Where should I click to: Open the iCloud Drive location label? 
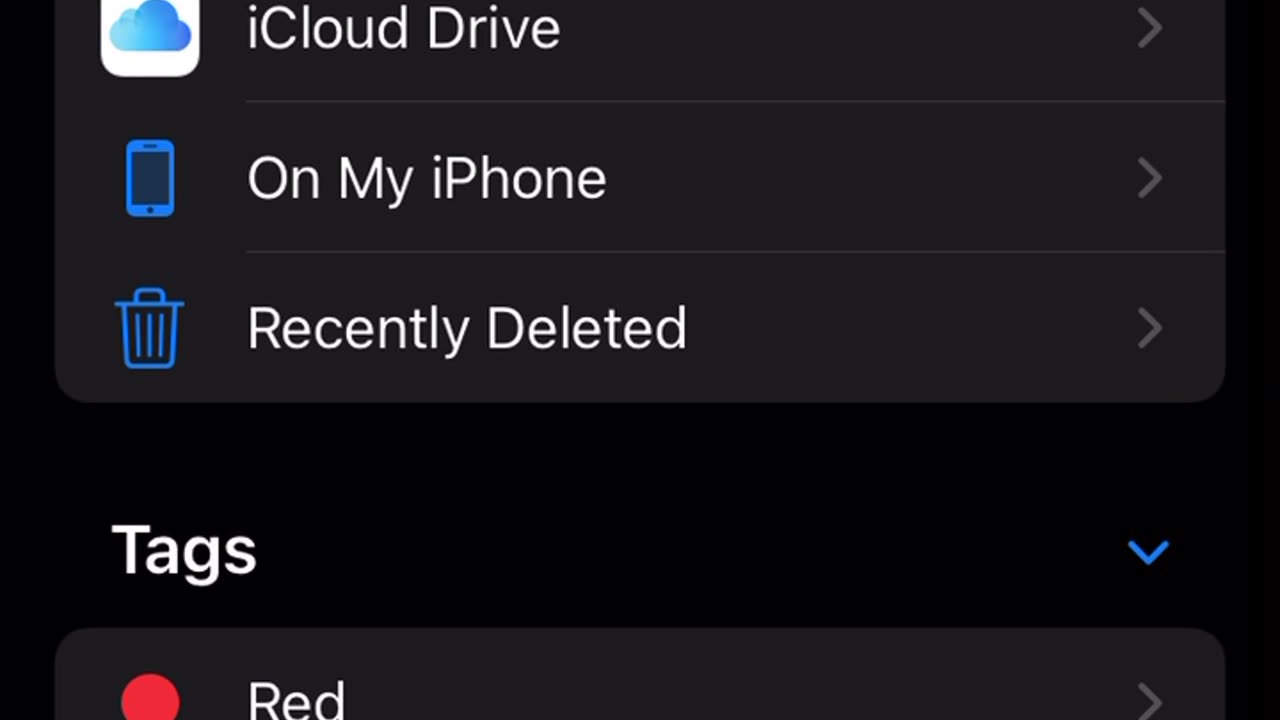403,28
